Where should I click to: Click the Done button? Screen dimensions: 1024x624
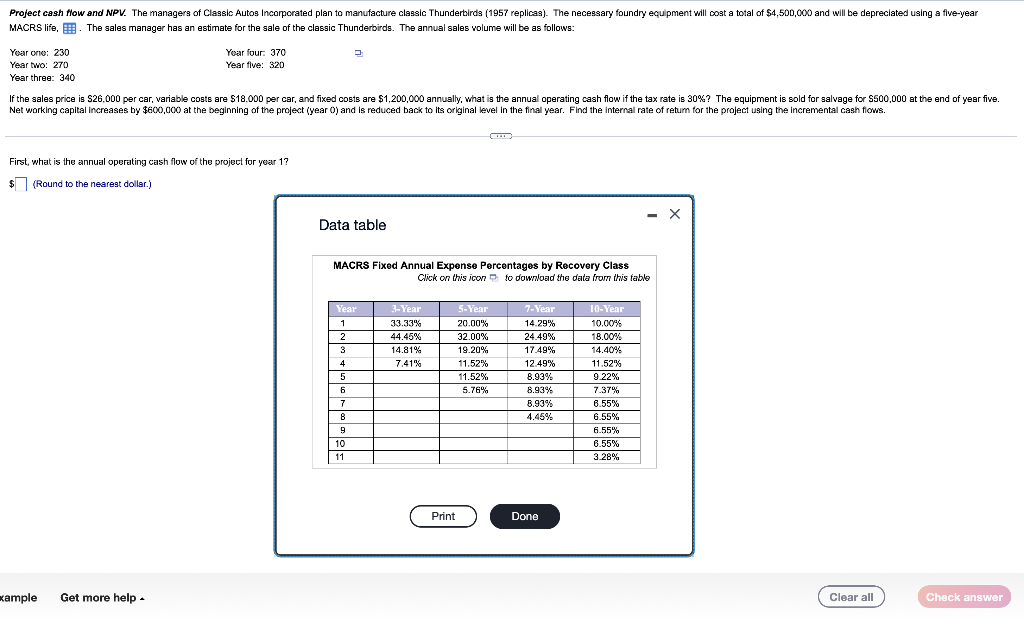[524, 516]
